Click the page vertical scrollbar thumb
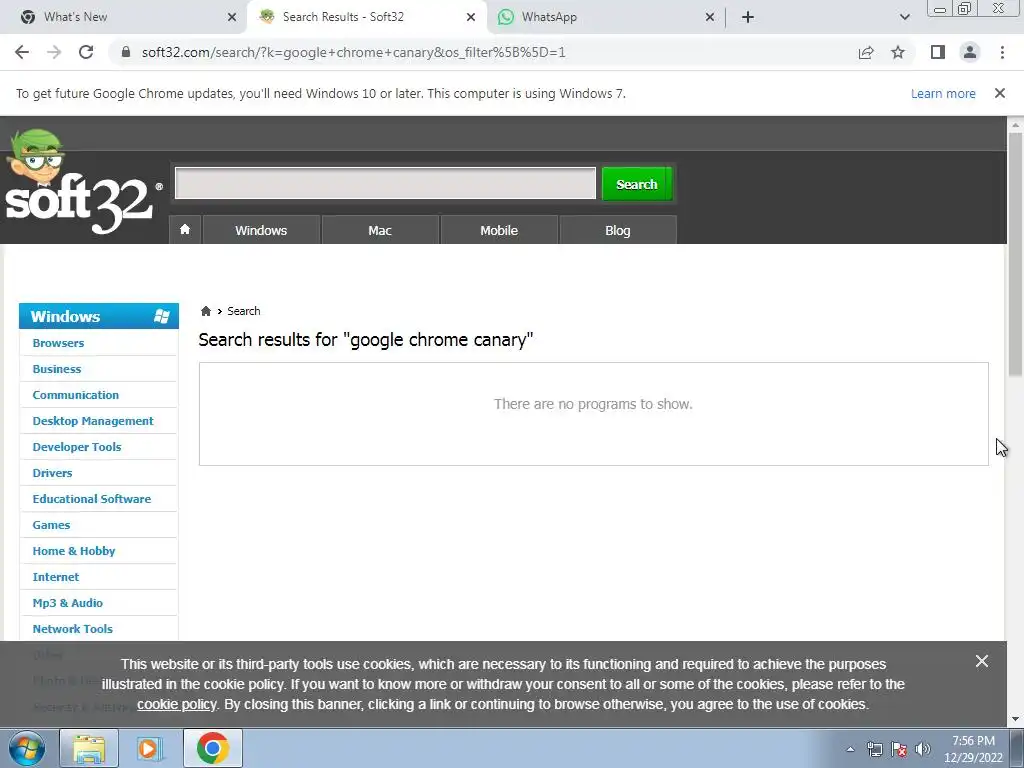 [x=1015, y=253]
